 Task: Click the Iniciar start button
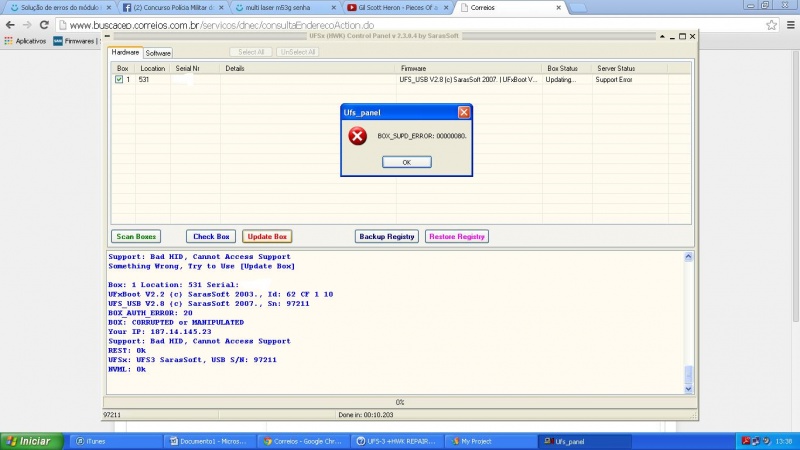pyautogui.click(x=30, y=440)
